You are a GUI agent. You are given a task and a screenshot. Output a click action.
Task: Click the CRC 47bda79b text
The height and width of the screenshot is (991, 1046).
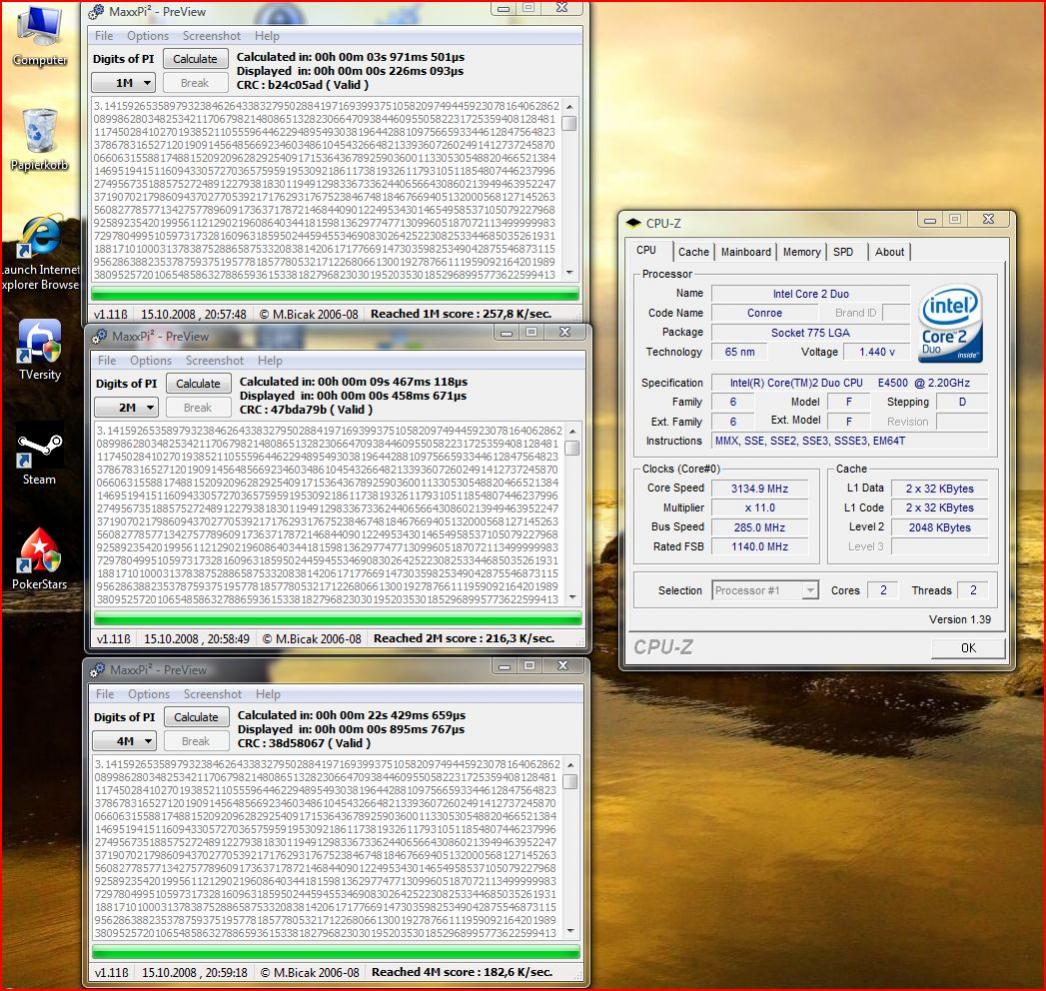[306, 409]
